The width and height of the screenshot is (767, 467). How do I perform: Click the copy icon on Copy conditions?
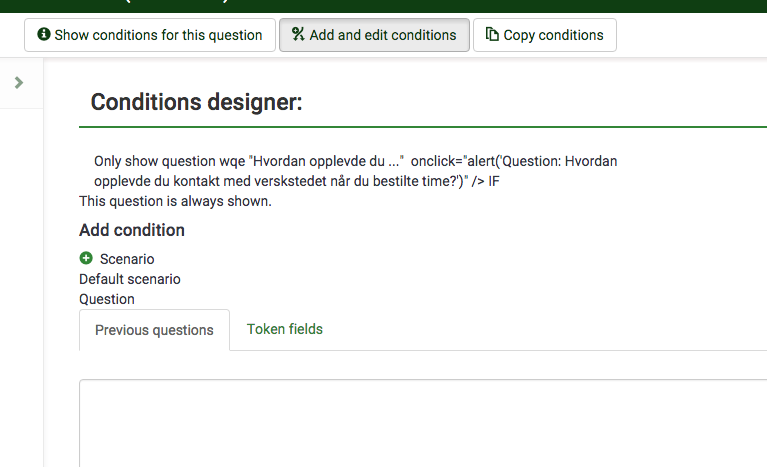pyautogui.click(x=492, y=35)
